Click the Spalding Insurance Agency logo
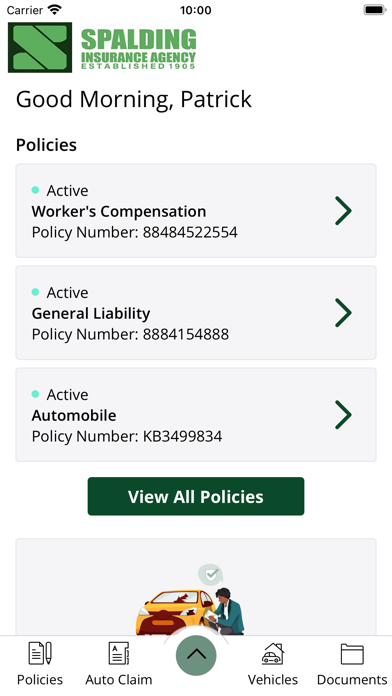The height and width of the screenshot is (696, 392). pos(102,47)
